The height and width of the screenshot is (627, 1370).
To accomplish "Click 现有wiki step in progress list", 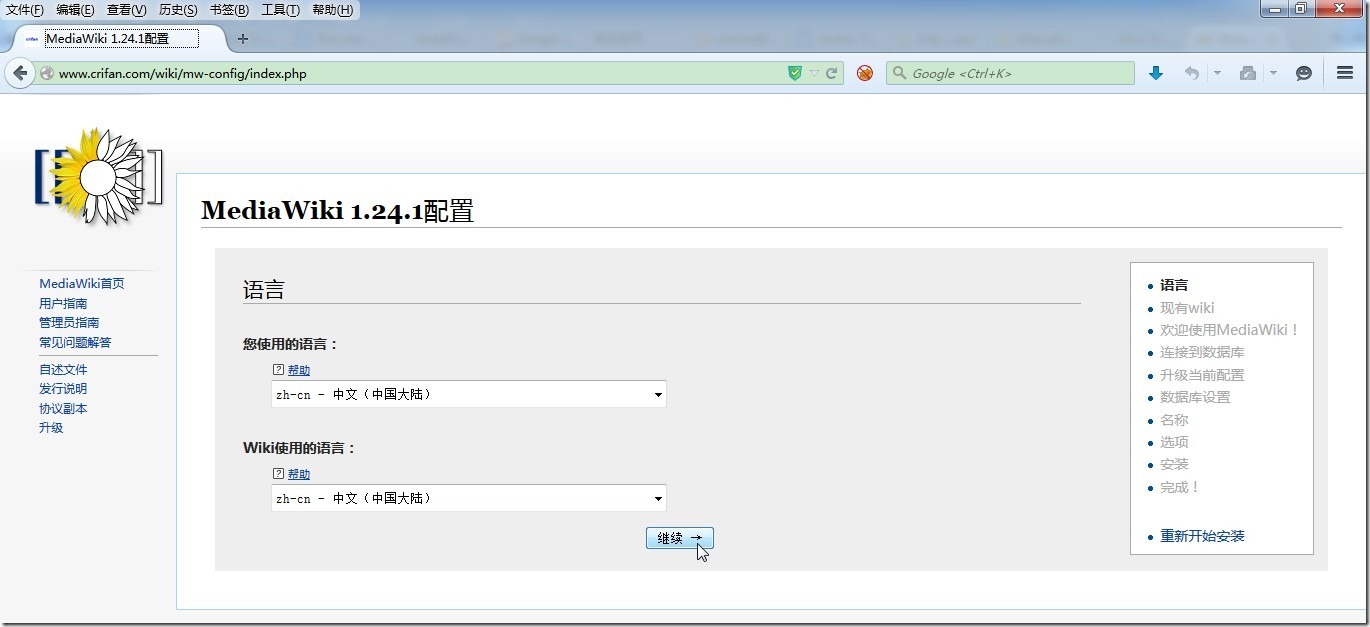I will (x=1187, y=308).
